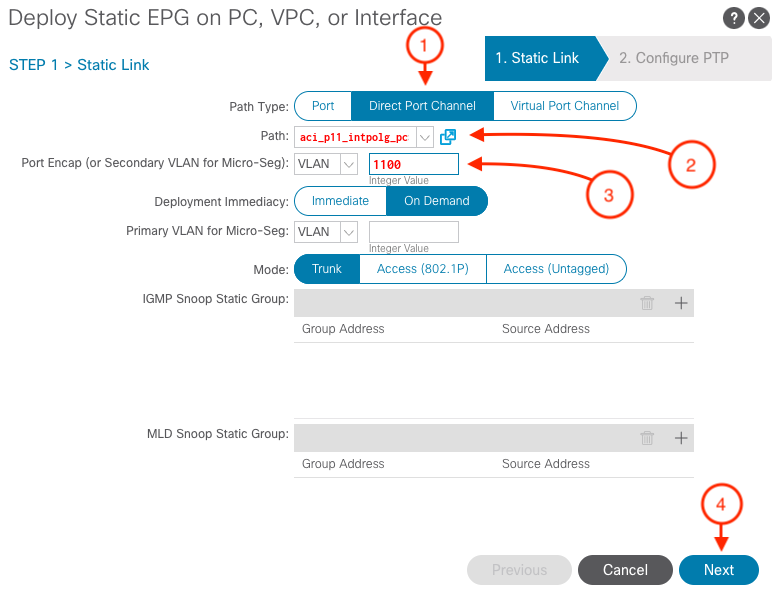Choose Virtual Port Channel path type
The width and height of the screenshot is (781, 596).
pos(564,106)
